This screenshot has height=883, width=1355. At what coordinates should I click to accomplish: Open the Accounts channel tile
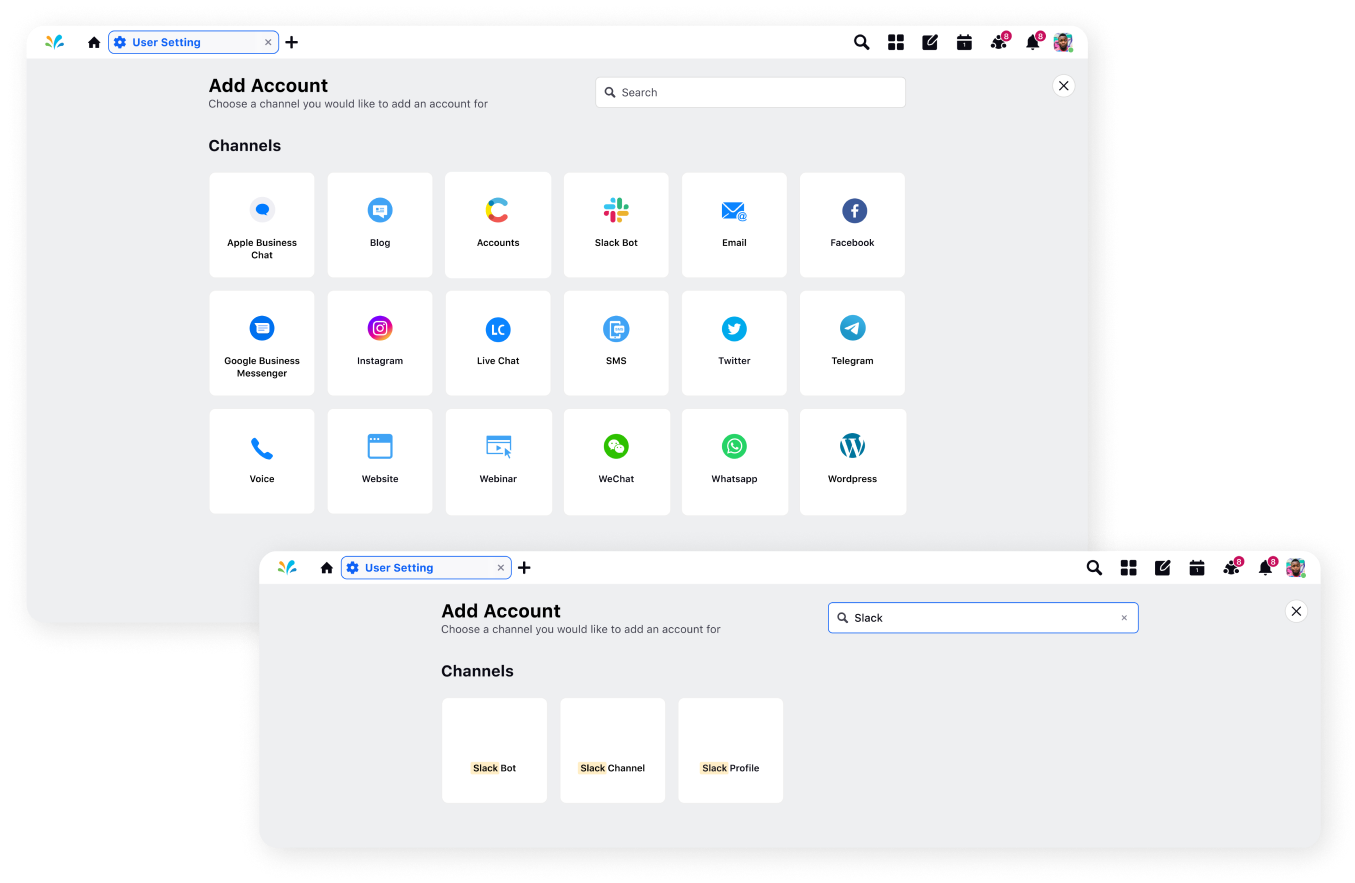point(498,225)
